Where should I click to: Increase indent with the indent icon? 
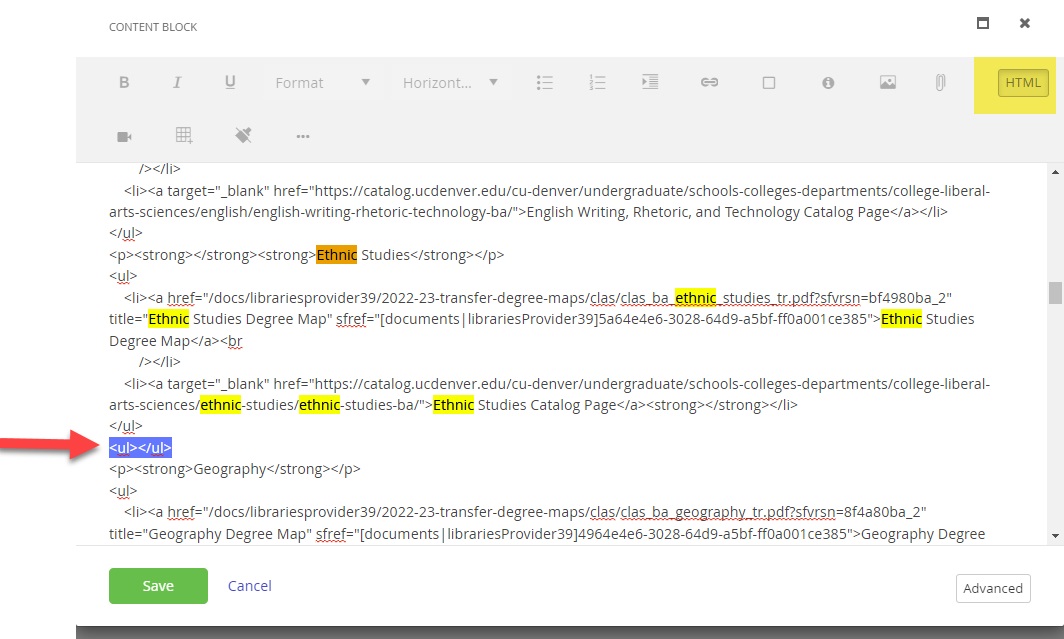point(649,84)
